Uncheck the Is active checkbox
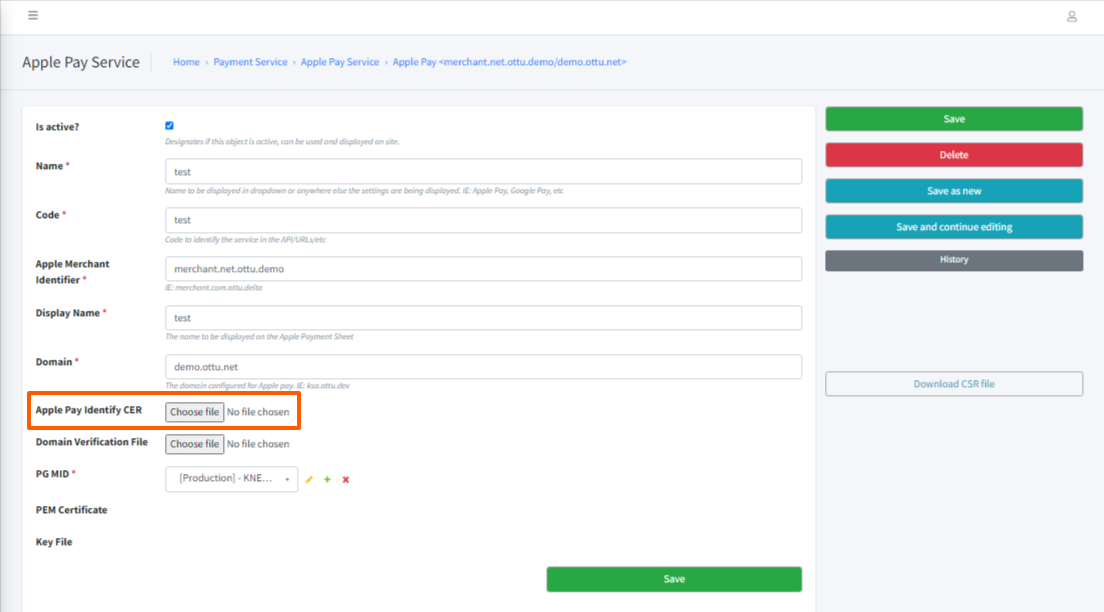 169,125
